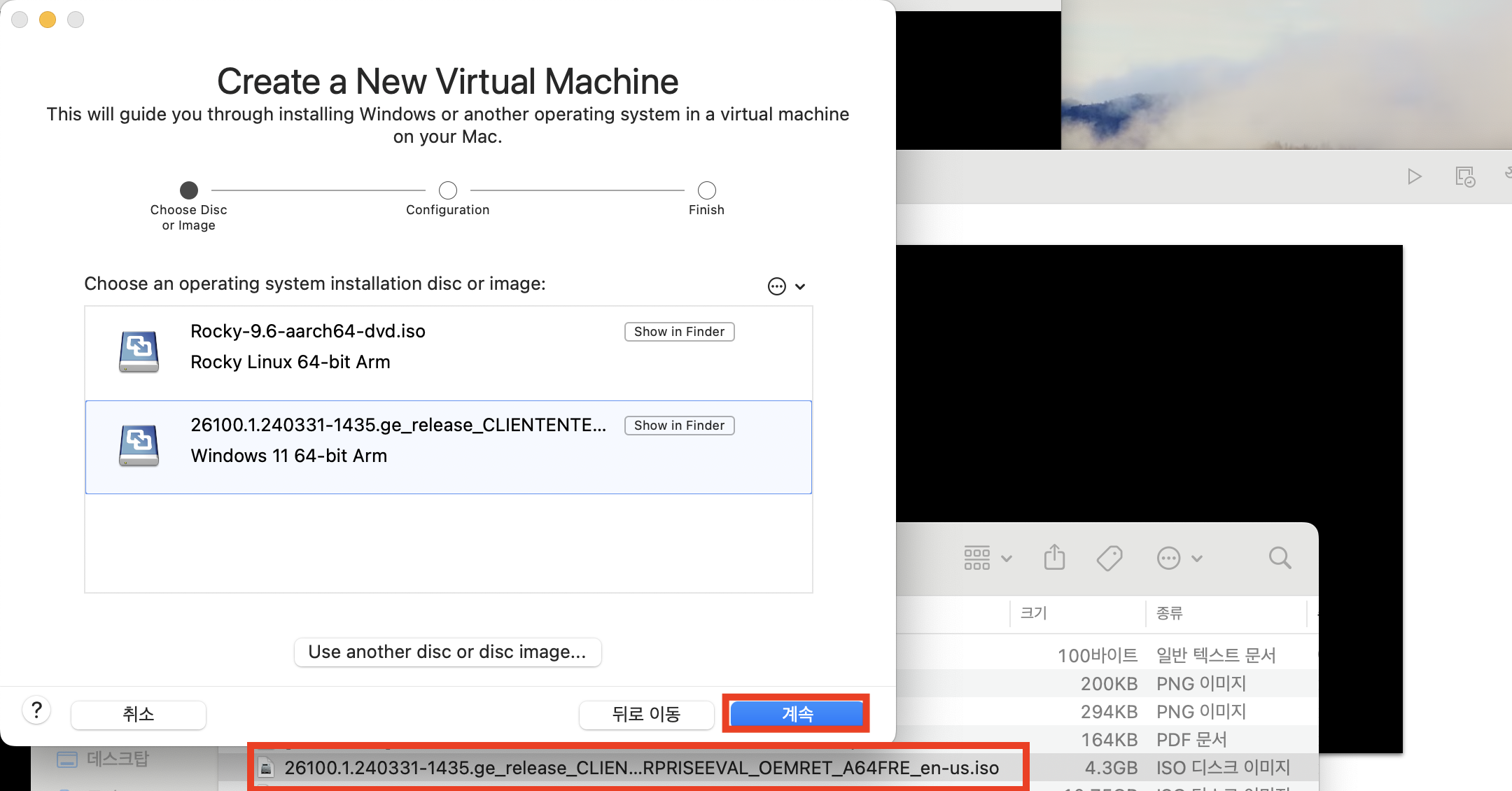
Task: Click the Finder tag icon
Action: tap(1109, 558)
